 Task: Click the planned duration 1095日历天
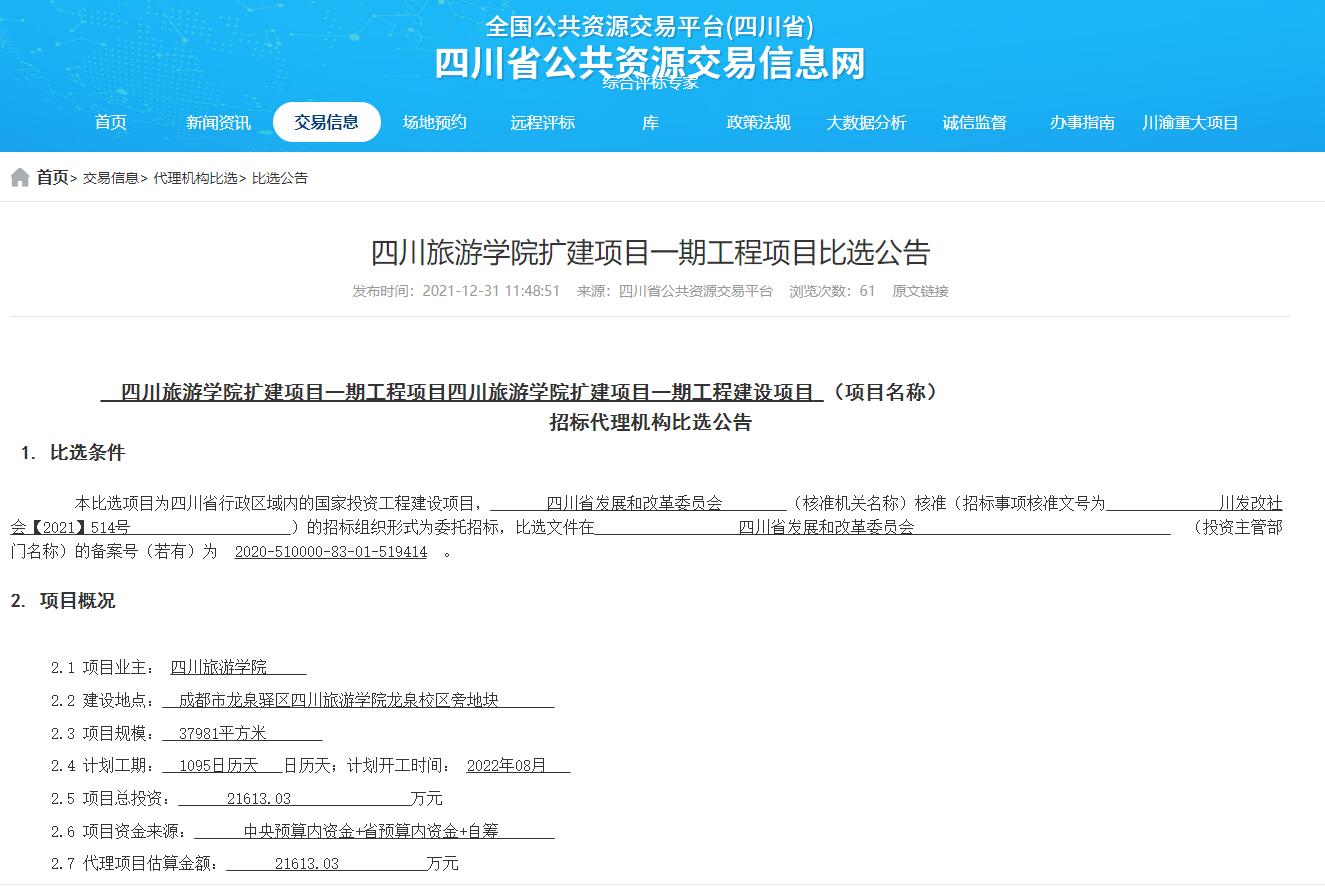click(x=219, y=766)
